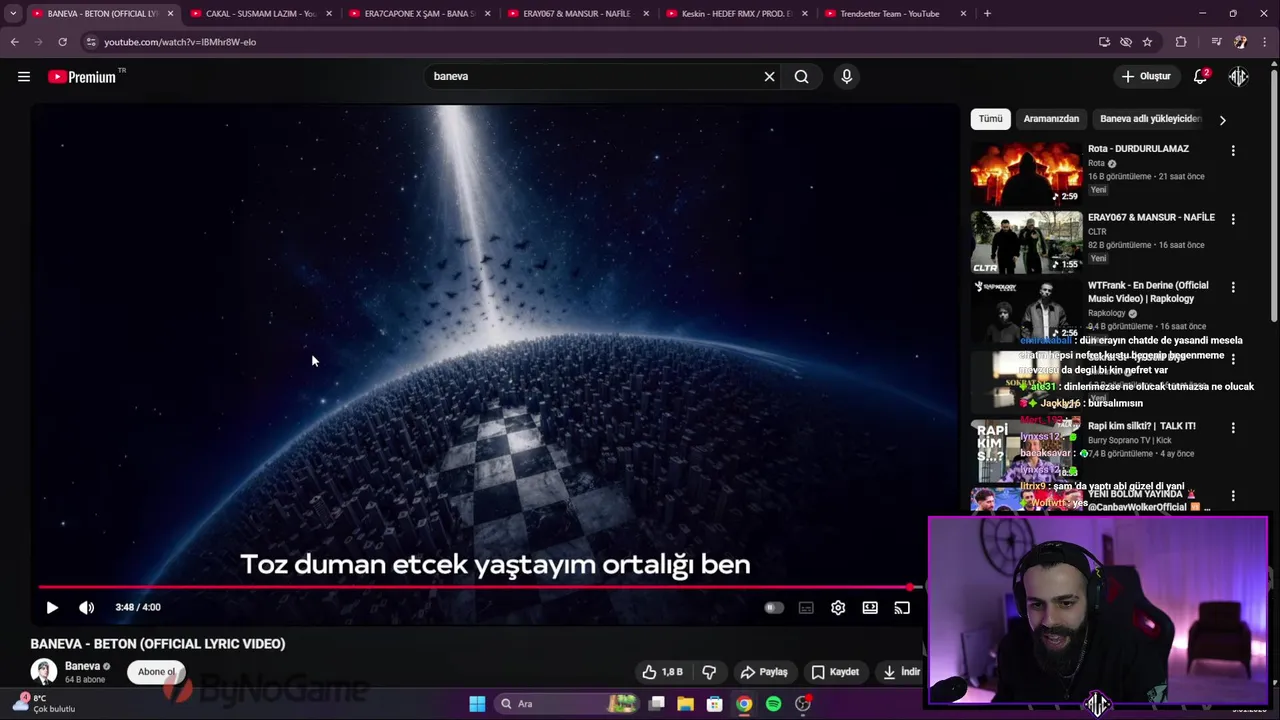This screenshot has height=720, width=1280.
Task: Toggle subtitles in the player
Action: pos(806,607)
